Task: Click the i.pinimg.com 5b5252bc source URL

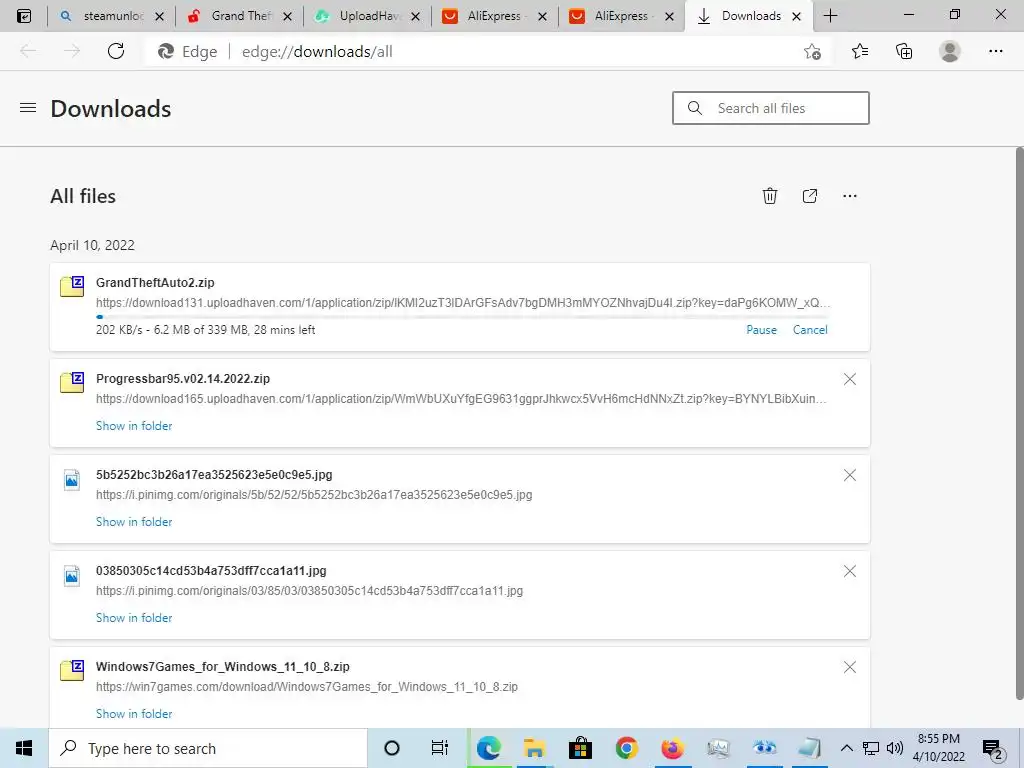Action: [x=314, y=495]
